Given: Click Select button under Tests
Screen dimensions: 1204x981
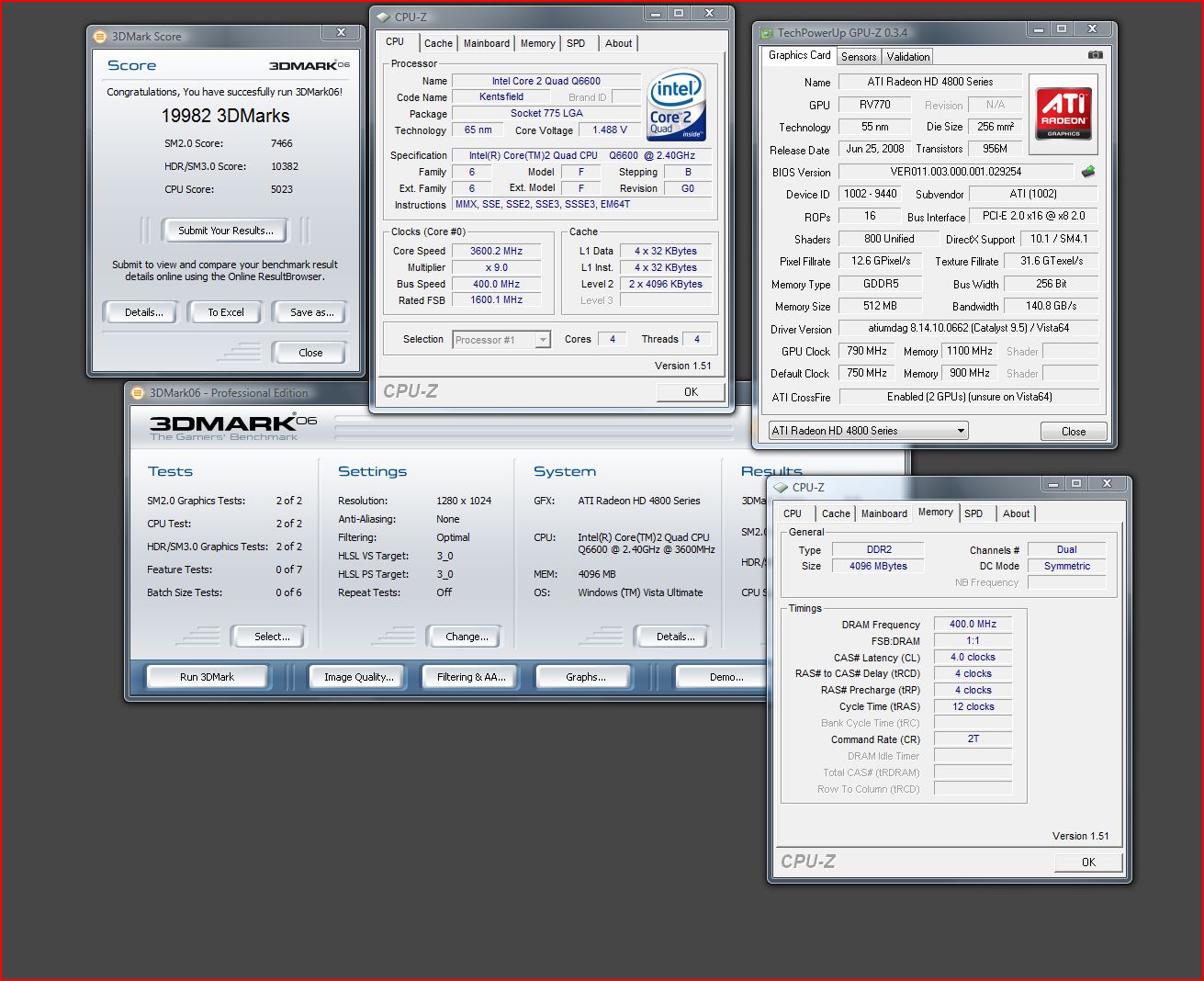Looking at the screenshot, I should (272, 637).
